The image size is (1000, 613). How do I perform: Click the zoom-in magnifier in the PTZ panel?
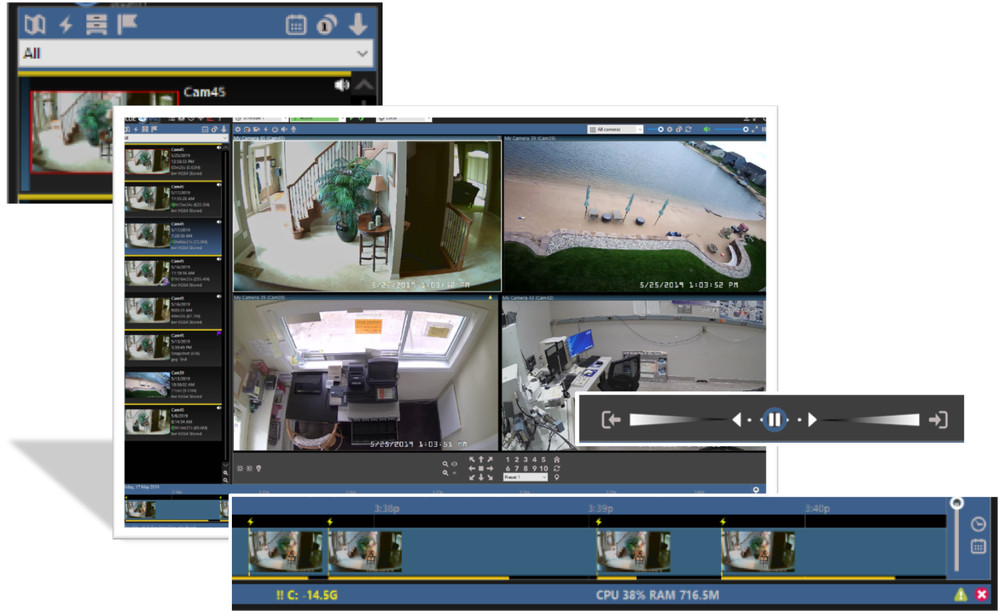[445, 463]
